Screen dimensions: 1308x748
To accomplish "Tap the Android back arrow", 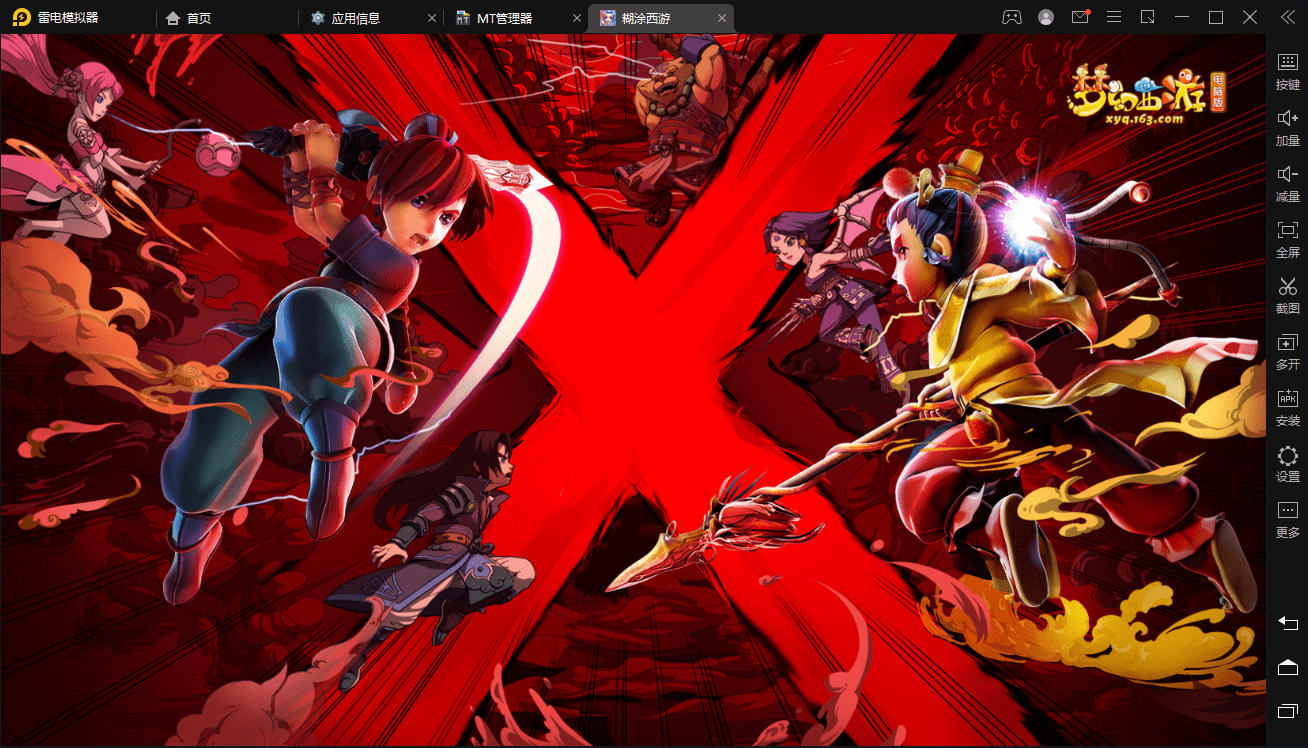I will 1287,622.
